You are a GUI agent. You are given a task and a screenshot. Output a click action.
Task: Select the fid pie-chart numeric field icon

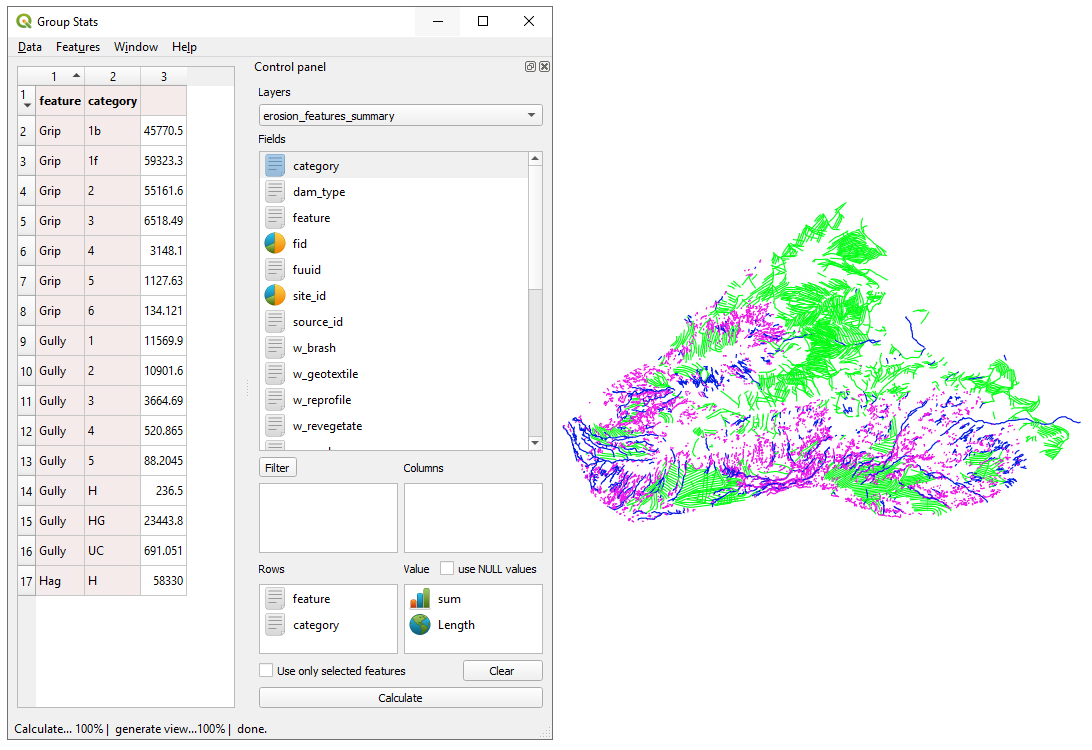click(x=275, y=243)
